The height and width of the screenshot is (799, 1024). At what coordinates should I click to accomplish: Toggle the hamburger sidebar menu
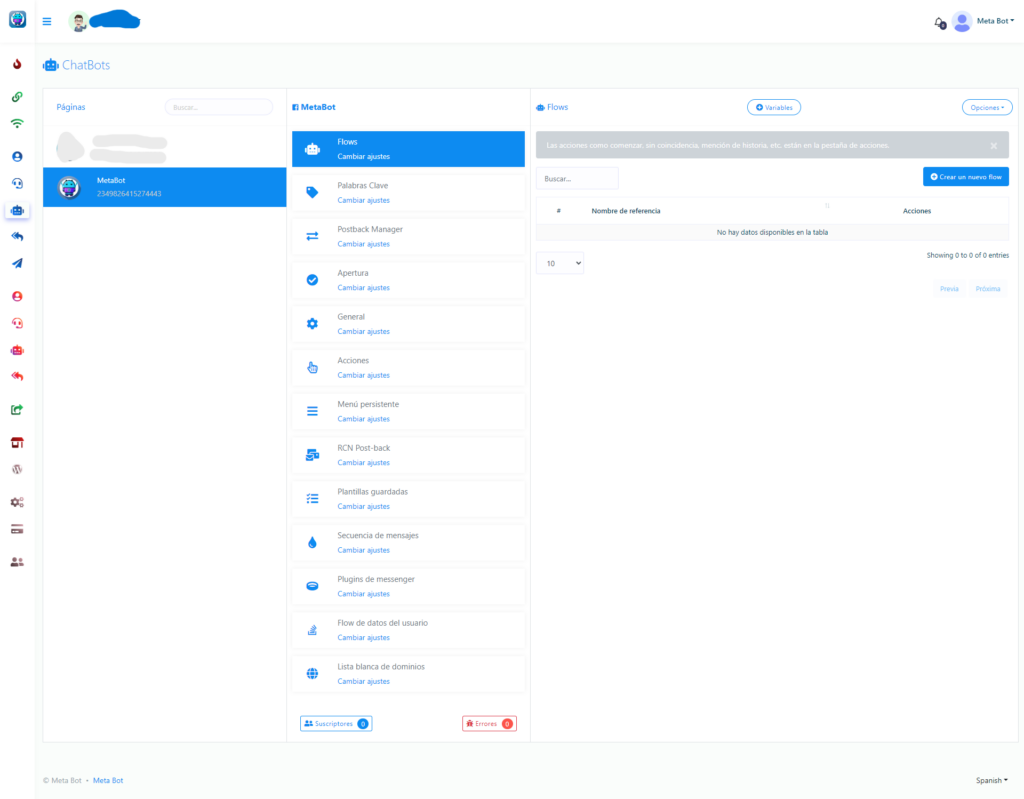click(47, 21)
